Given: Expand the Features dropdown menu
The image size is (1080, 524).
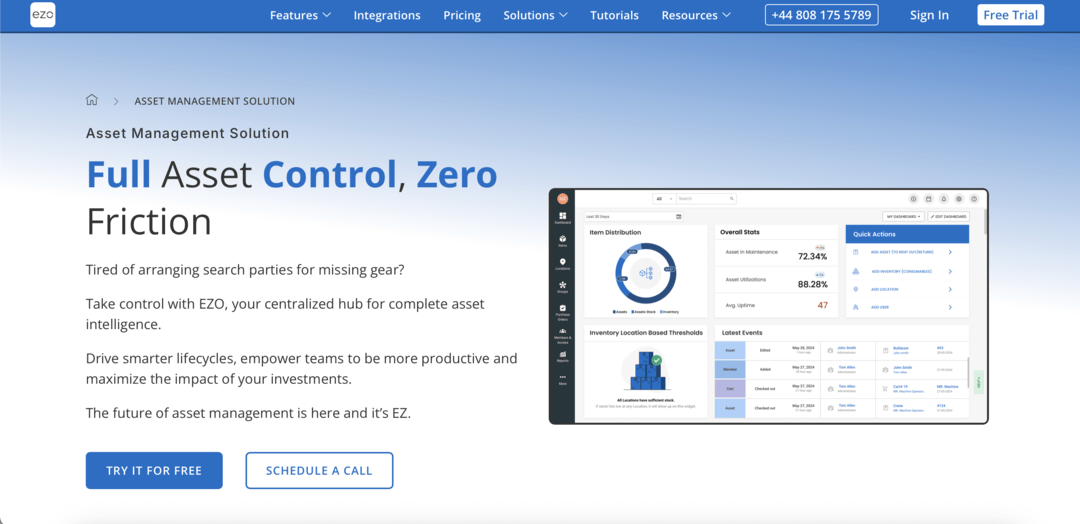Looking at the screenshot, I should click(300, 15).
